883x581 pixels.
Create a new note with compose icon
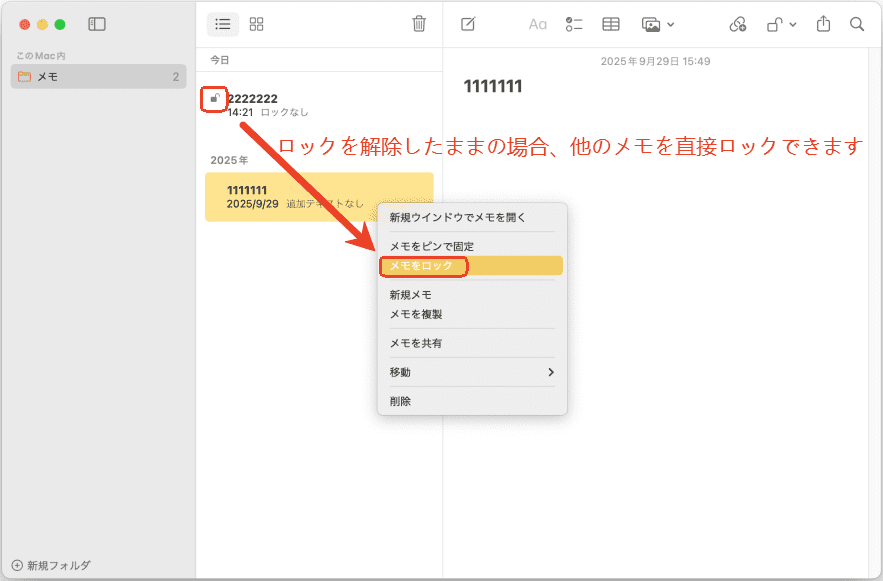tap(468, 24)
